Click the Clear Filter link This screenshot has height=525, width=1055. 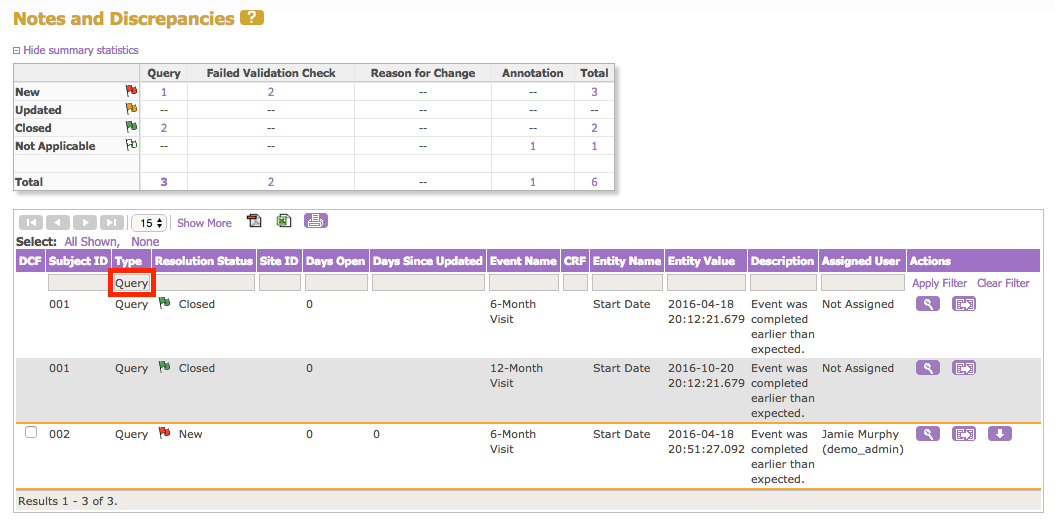pos(1003,283)
